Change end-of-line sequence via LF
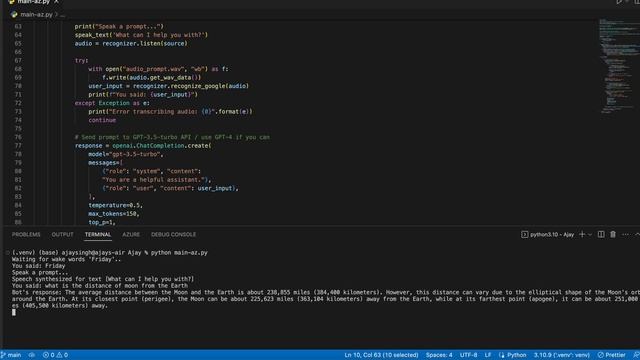Viewport: 640px width, 360px height. click(488, 355)
